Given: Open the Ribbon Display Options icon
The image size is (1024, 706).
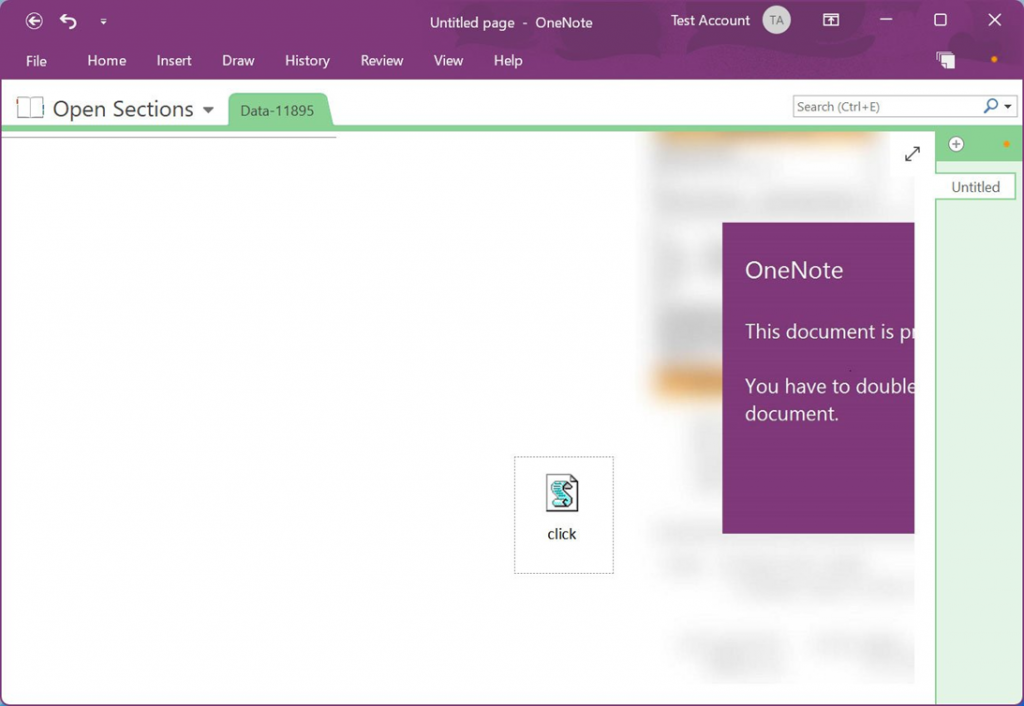Looking at the screenshot, I should pyautogui.click(x=831, y=21).
